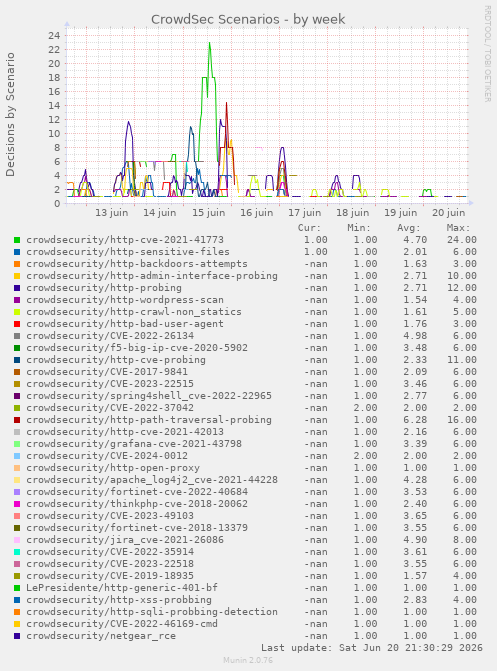This screenshot has height=671, width=497.
Task: Click the Max: column header
Action: [458, 228]
